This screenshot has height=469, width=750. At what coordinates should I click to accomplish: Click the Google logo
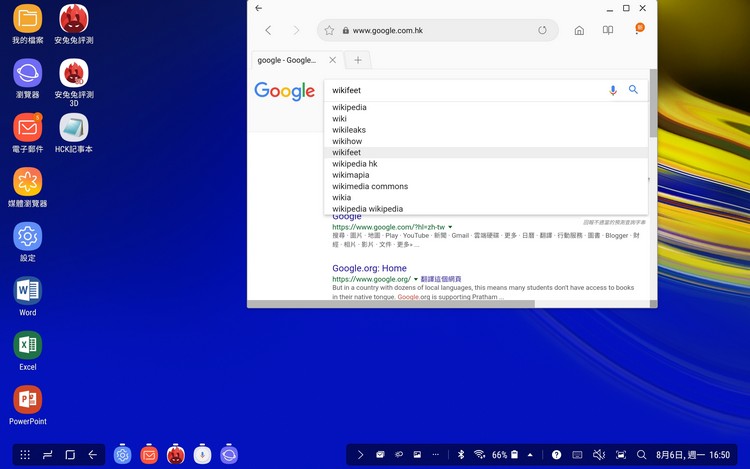tap(285, 91)
